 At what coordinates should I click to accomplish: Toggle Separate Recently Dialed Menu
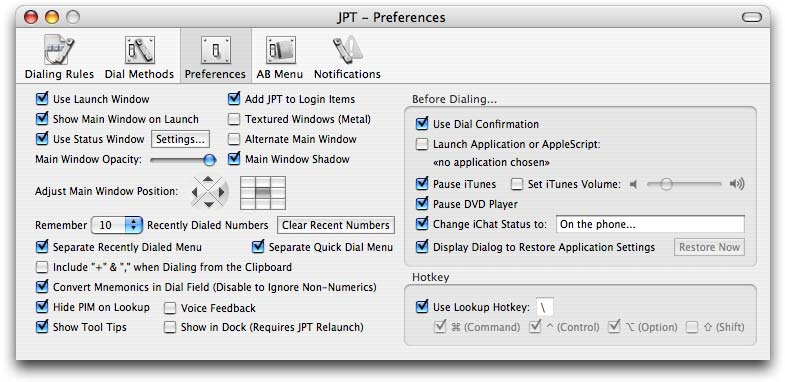point(42,246)
